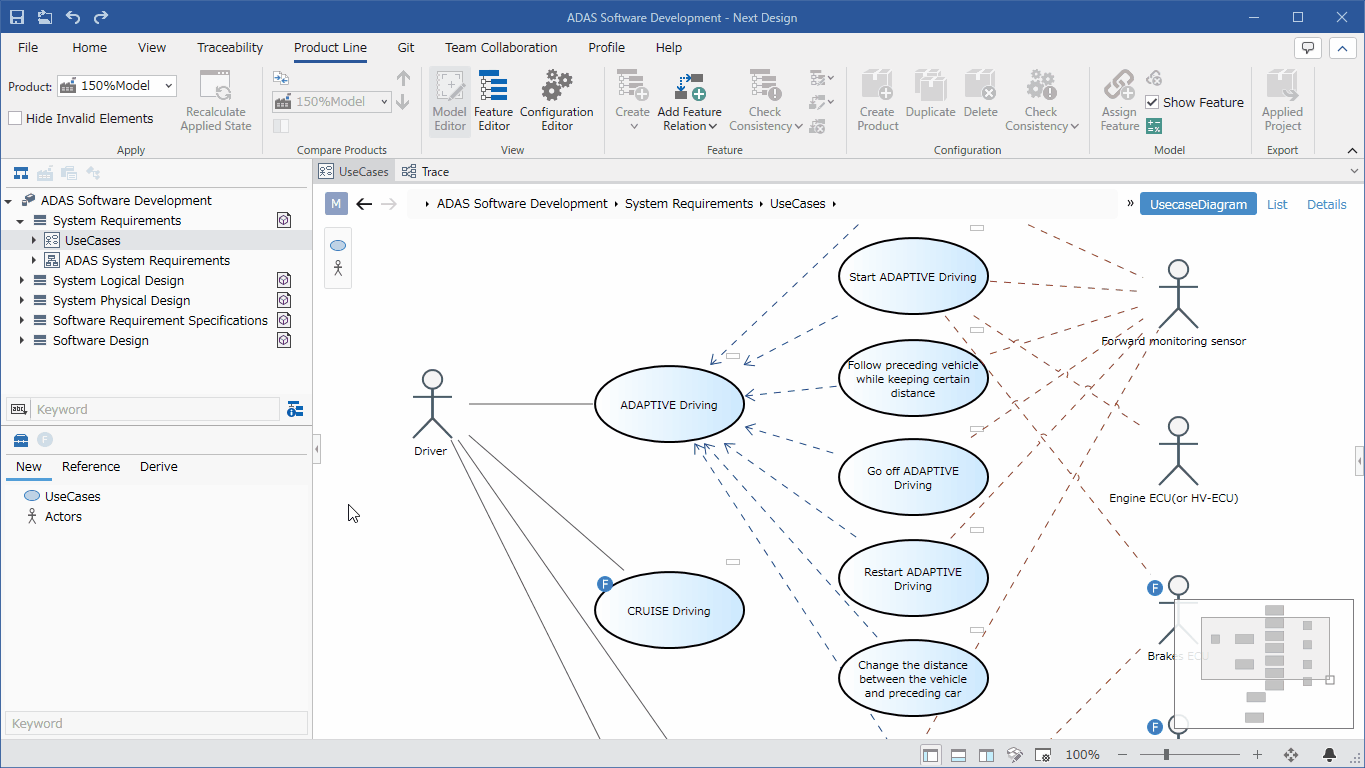
Task: Click the Create Product icon
Action: (x=877, y=101)
